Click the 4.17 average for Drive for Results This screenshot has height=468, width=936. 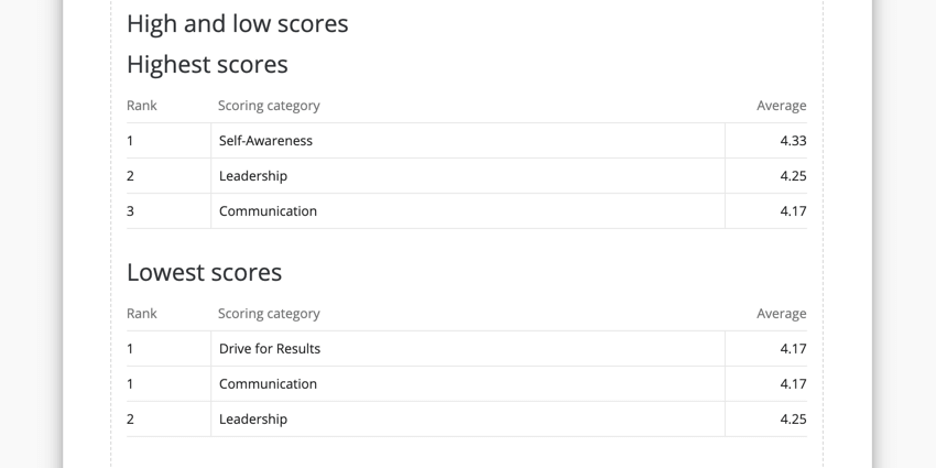click(x=793, y=349)
